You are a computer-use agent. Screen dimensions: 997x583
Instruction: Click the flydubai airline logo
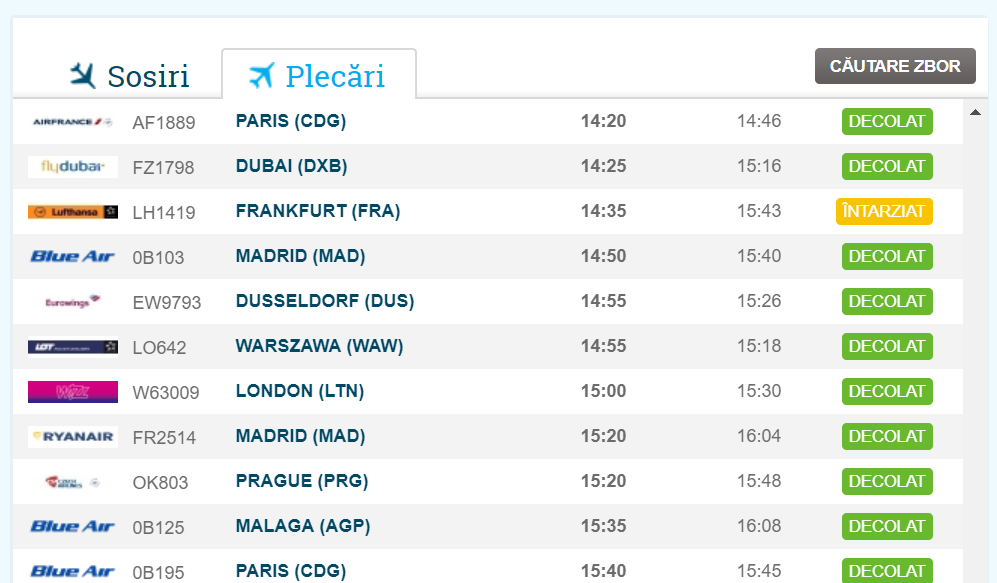click(72, 167)
